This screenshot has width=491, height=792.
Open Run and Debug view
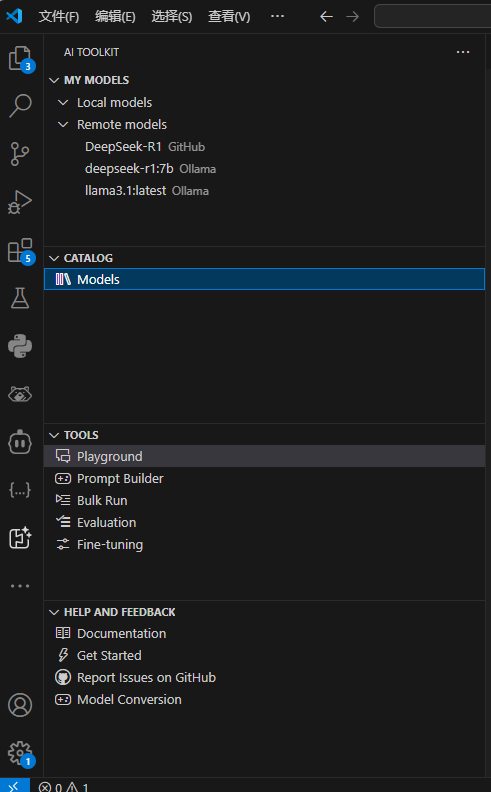click(x=20, y=202)
